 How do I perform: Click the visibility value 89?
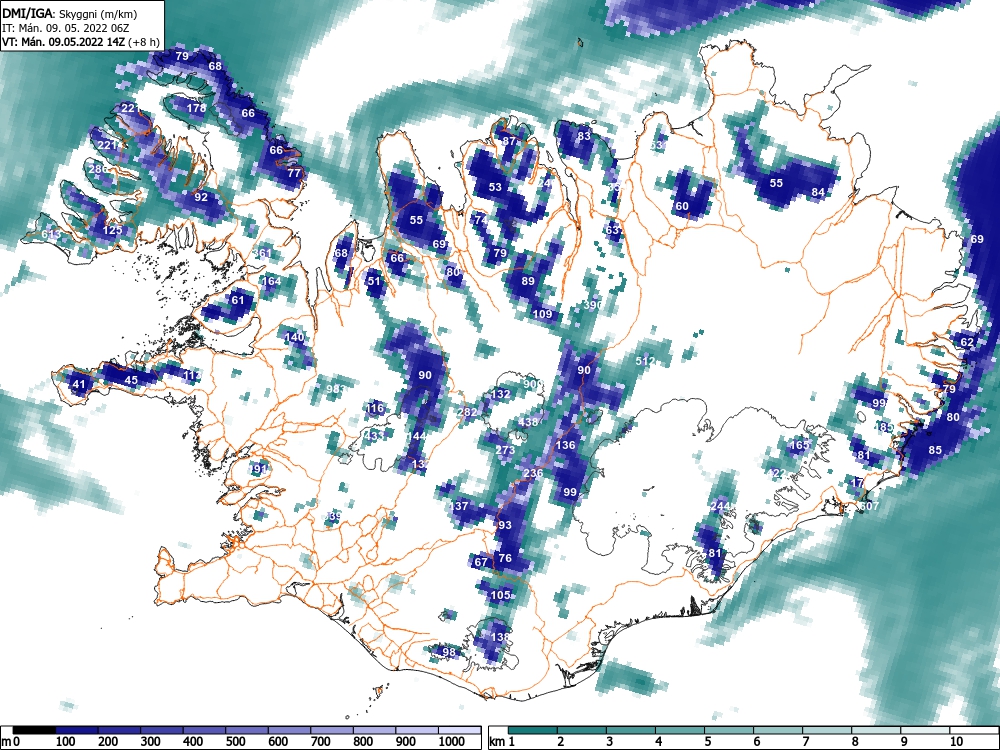528,281
